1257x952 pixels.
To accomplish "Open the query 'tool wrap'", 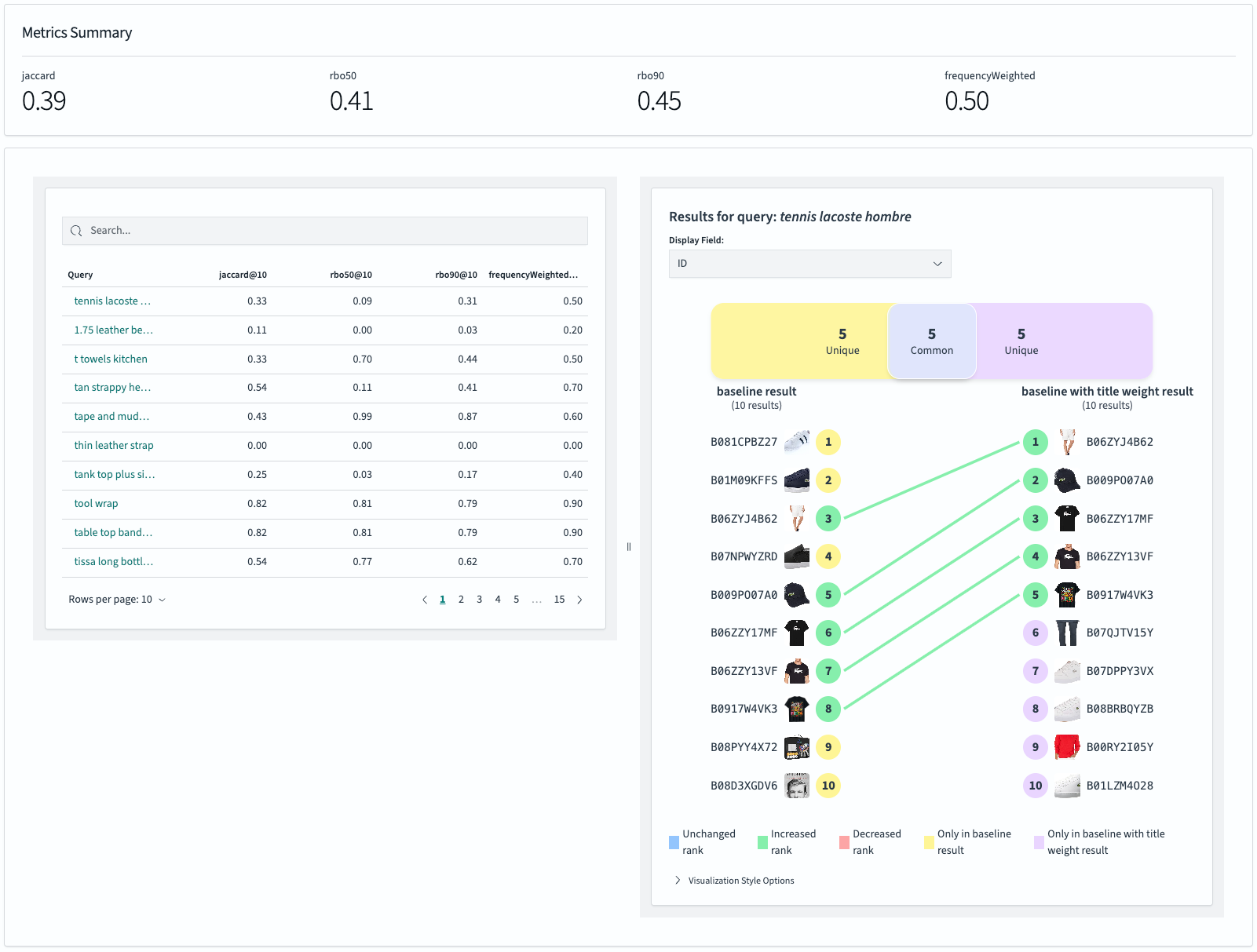I will [95, 503].
